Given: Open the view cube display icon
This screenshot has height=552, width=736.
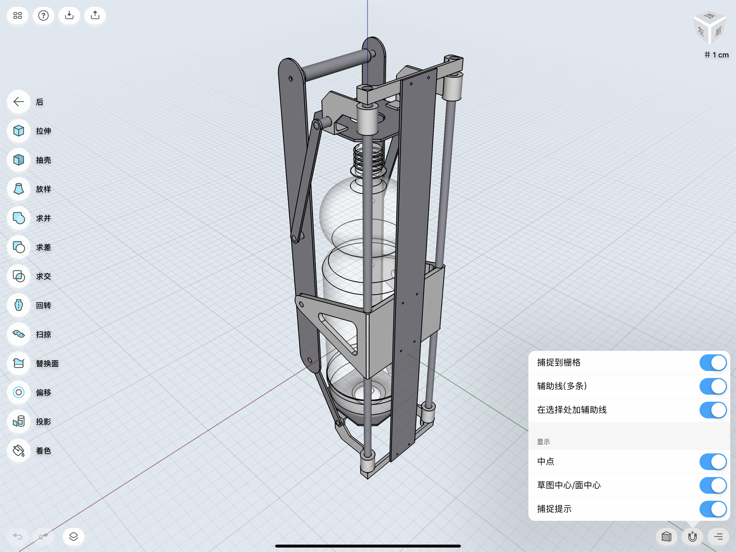Looking at the screenshot, I should tap(666, 536).
